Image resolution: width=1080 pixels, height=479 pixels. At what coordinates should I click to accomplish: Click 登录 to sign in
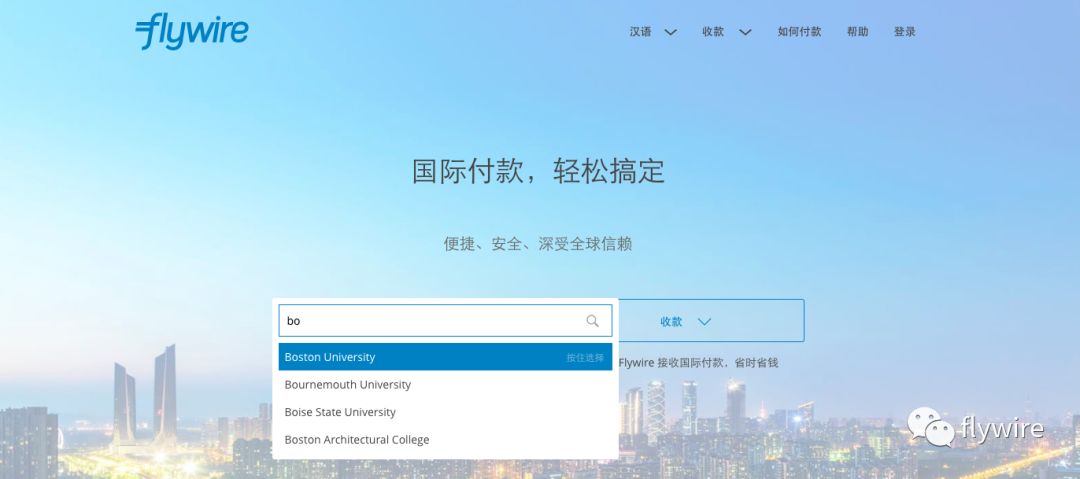[x=904, y=32]
